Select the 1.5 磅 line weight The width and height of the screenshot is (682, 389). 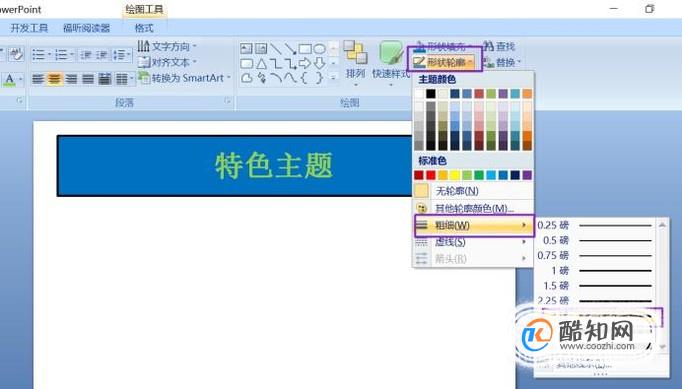596,286
